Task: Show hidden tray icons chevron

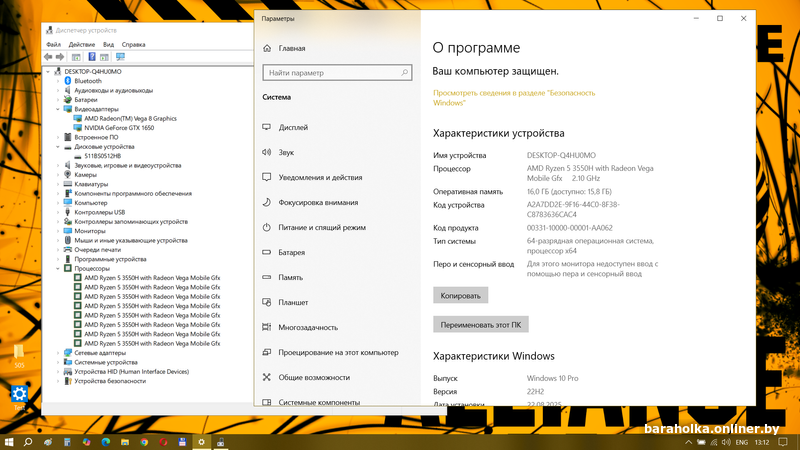Action: click(688, 442)
